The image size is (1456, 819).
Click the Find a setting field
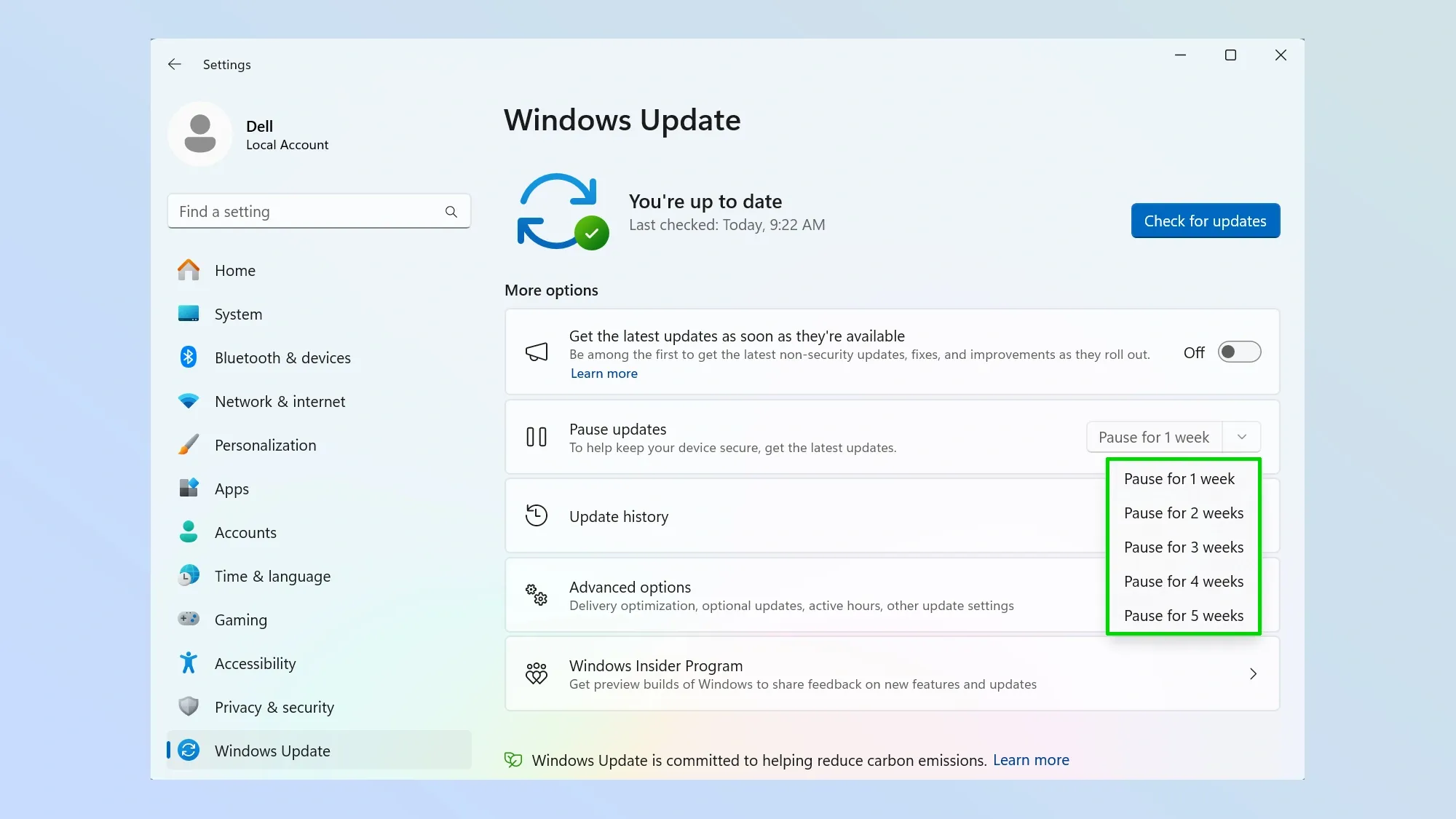click(x=306, y=212)
